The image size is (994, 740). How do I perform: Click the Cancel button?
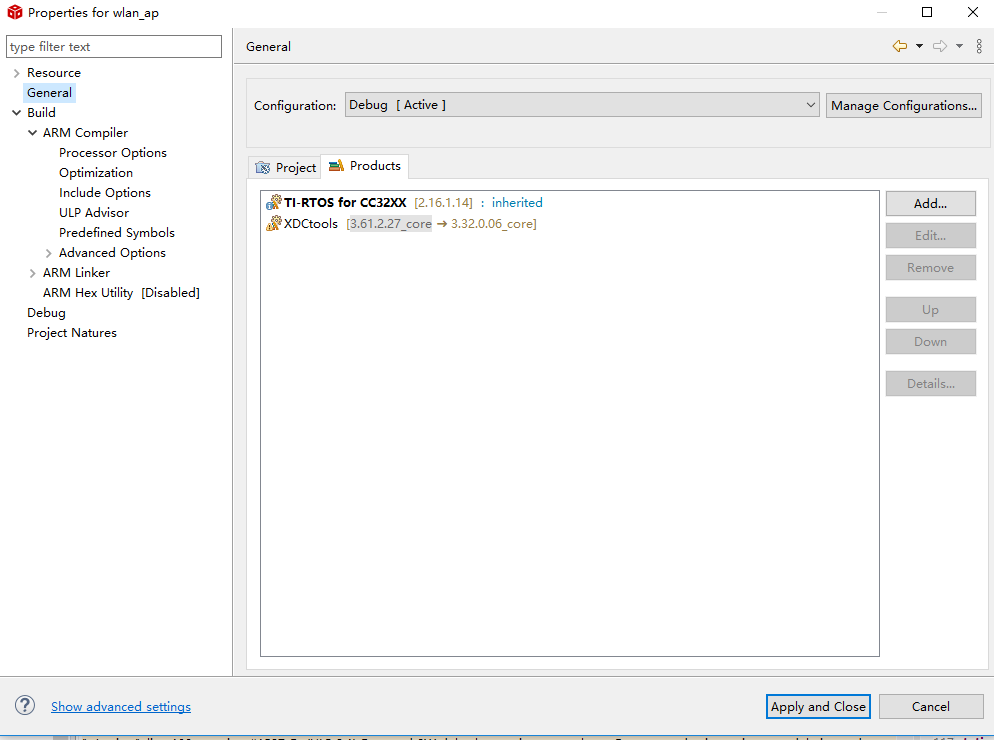[930, 706]
